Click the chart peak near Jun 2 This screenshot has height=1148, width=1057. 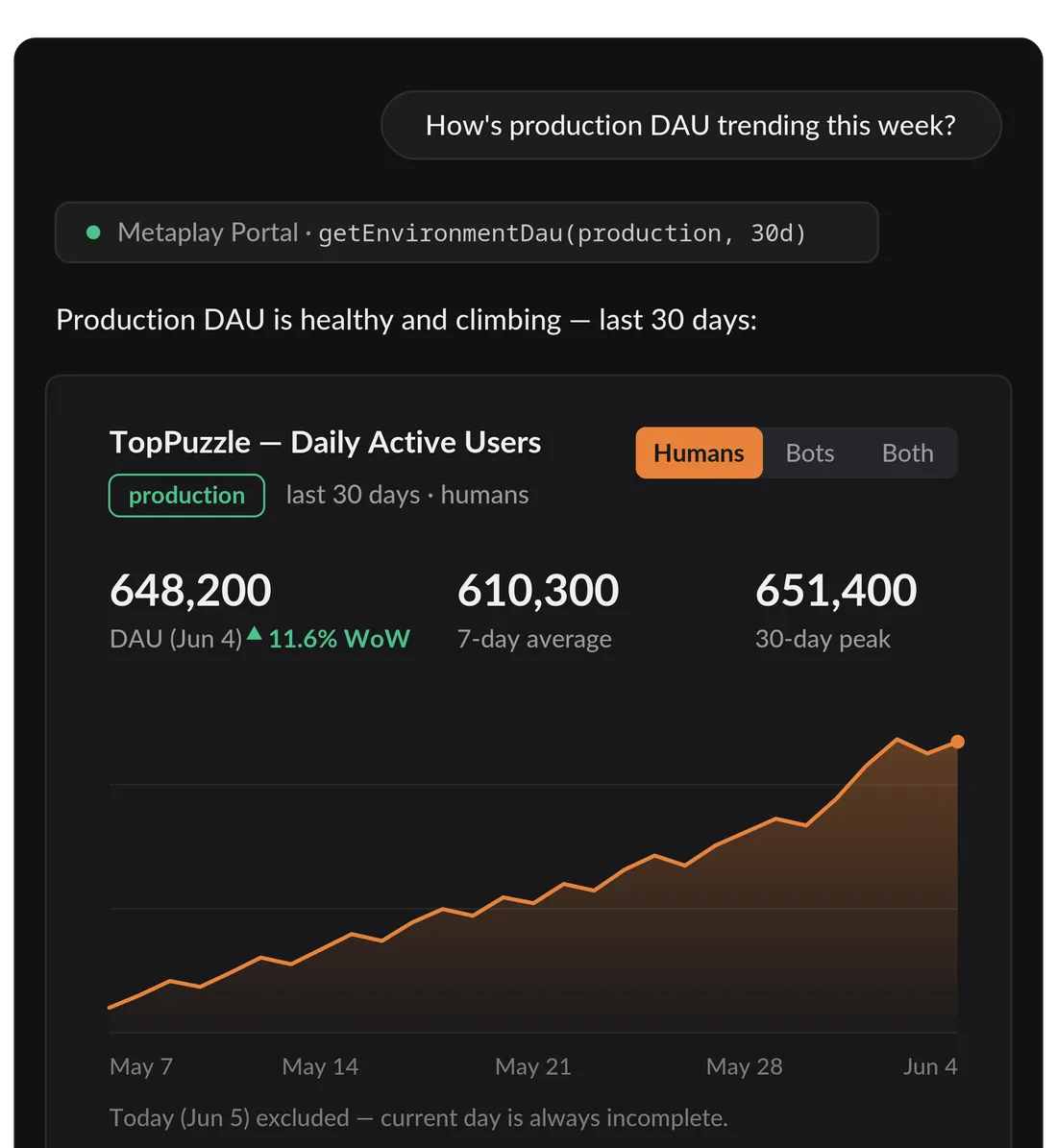(x=897, y=740)
